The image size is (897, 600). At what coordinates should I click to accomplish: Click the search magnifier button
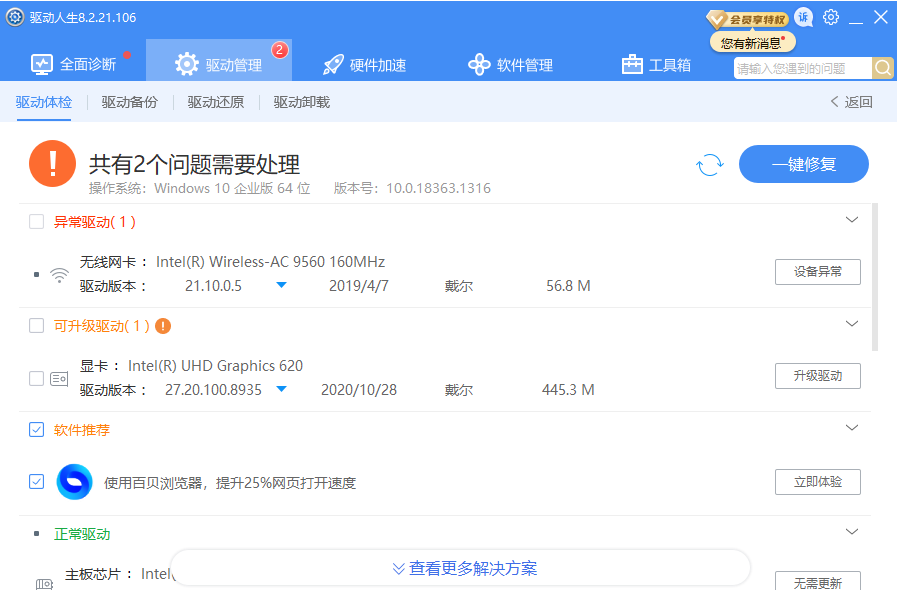click(x=883, y=68)
